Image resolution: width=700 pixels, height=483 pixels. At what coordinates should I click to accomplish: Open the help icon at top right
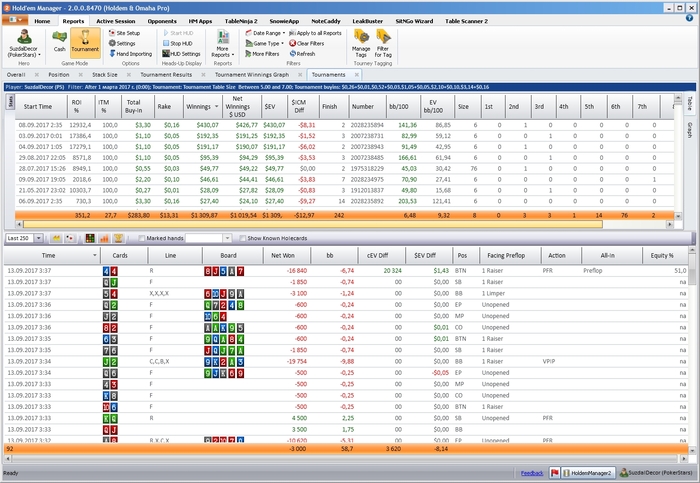pyautogui.click(x=689, y=18)
